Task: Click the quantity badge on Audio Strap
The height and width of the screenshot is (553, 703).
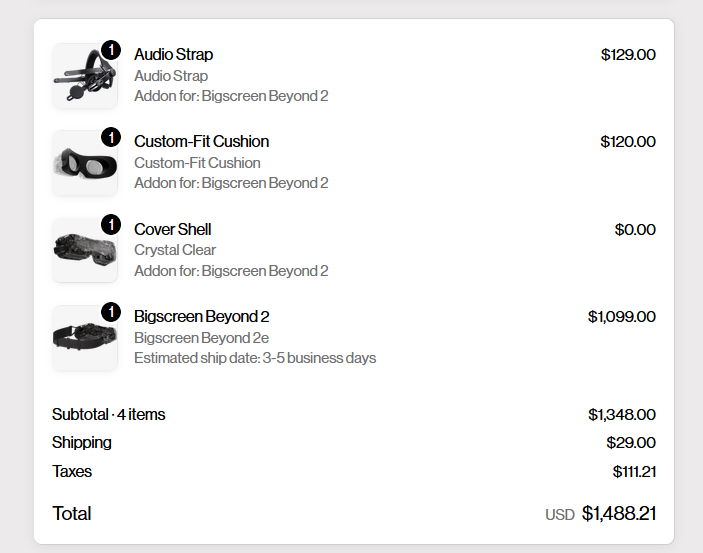Action: (111, 50)
